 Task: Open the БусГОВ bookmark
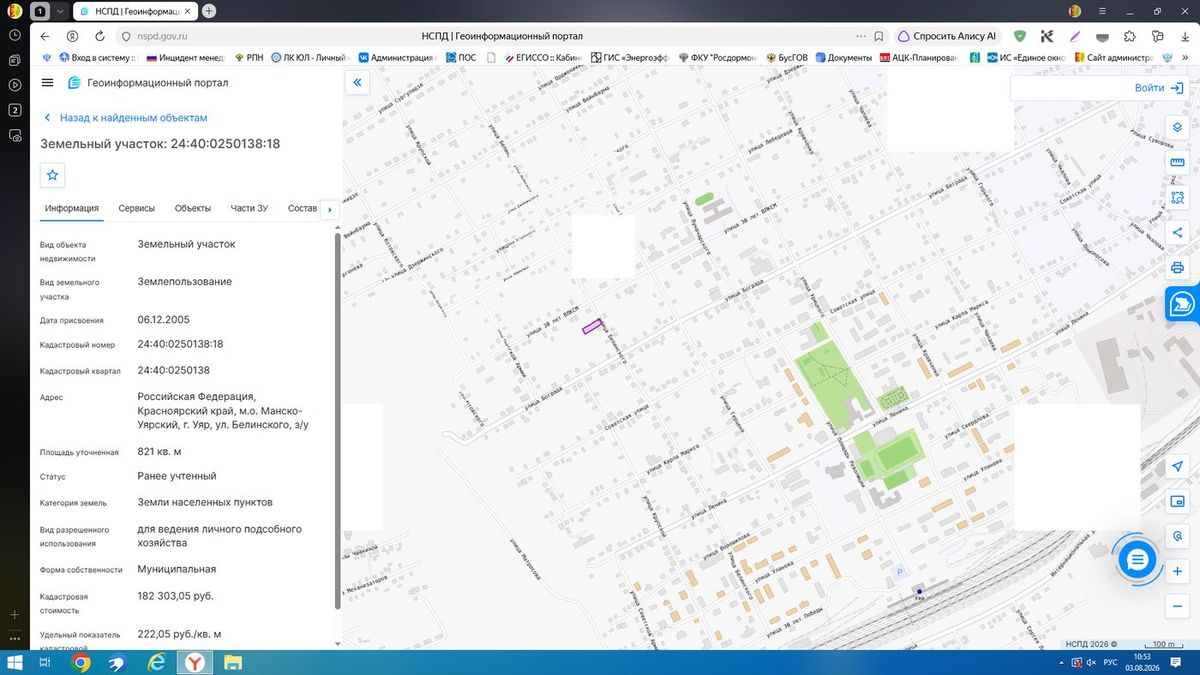tap(785, 58)
